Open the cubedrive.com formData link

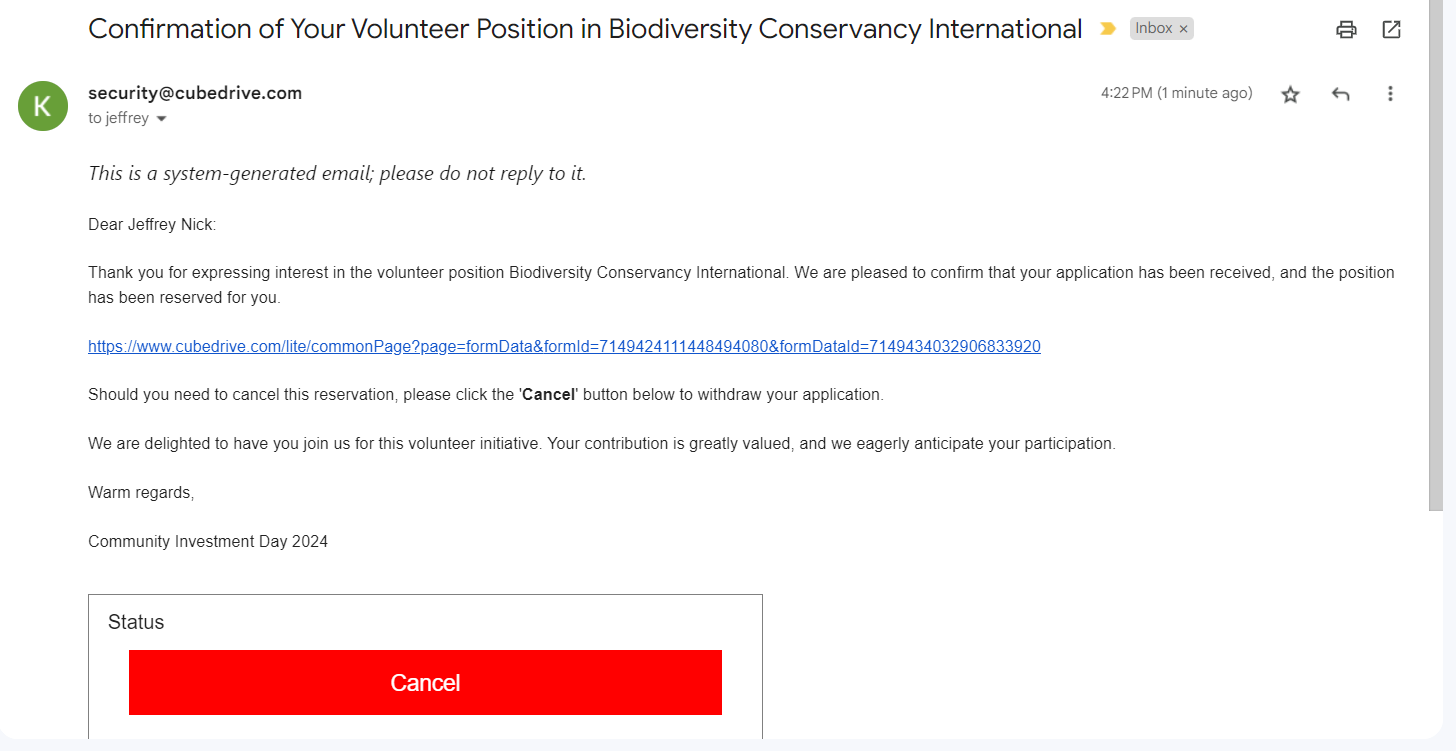tap(564, 347)
